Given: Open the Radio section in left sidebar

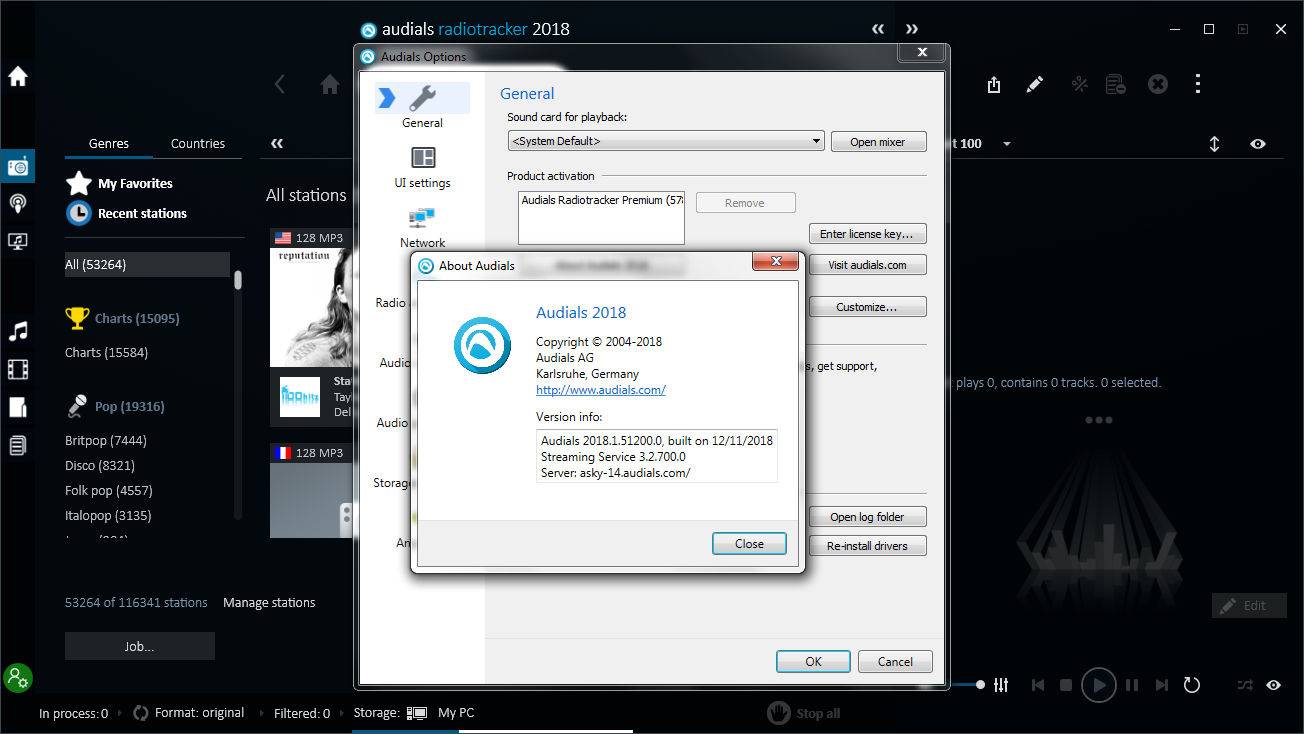Looking at the screenshot, I should pos(17,166).
